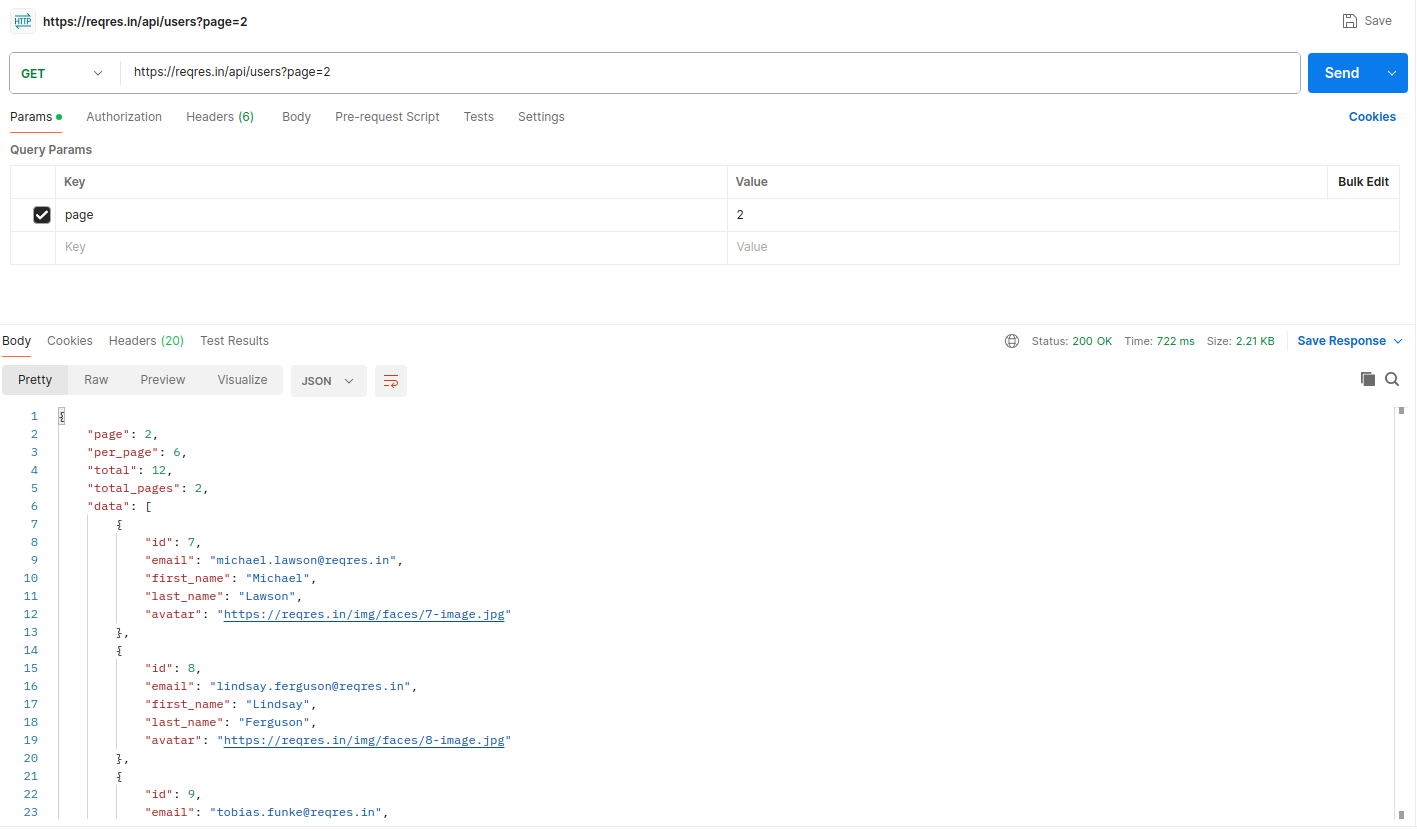The width and height of the screenshot is (1417, 831).
Task: Click the globe network icon near response status
Action: [1011, 340]
